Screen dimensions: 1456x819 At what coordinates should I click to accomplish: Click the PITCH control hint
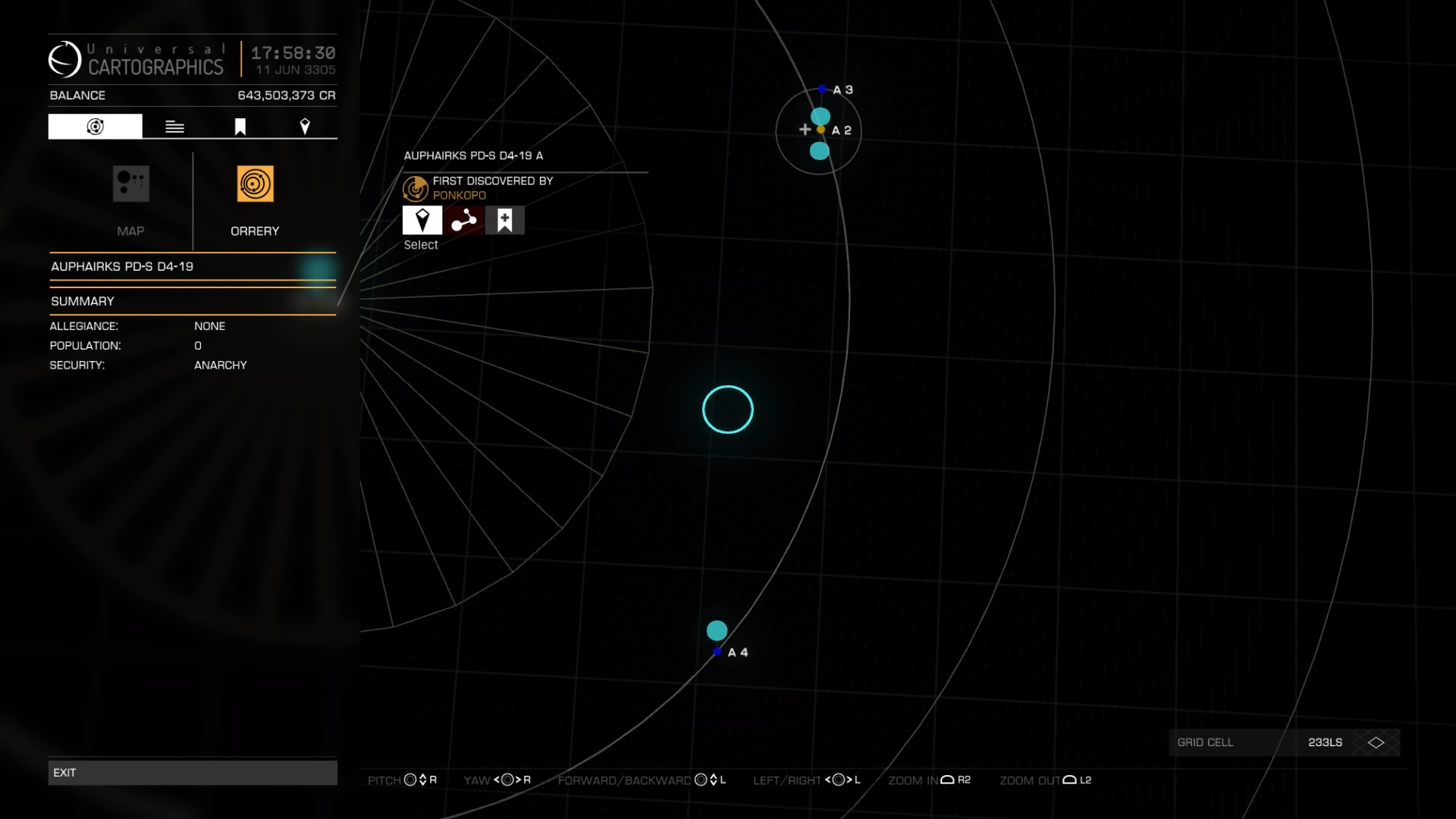pyautogui.click(x=403, y=780)
